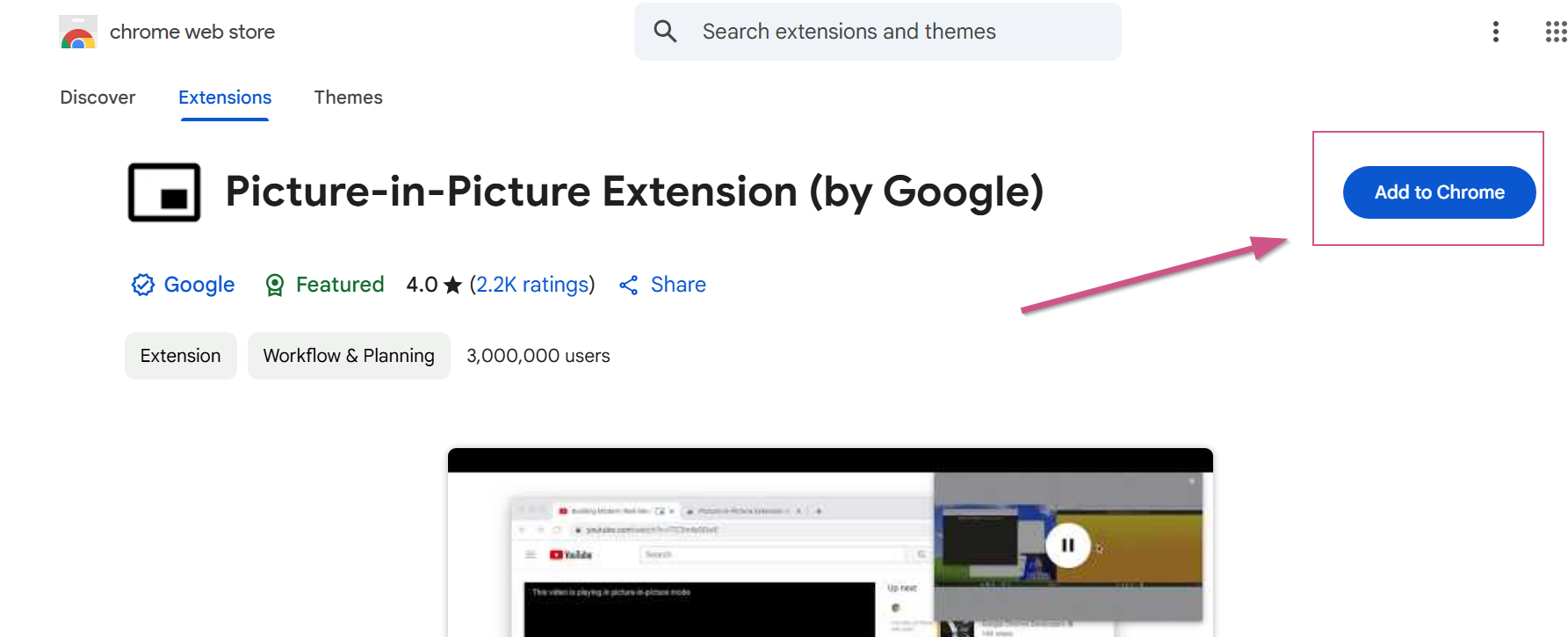Focus the Search extensions and themes field

(x=878, y=32)
